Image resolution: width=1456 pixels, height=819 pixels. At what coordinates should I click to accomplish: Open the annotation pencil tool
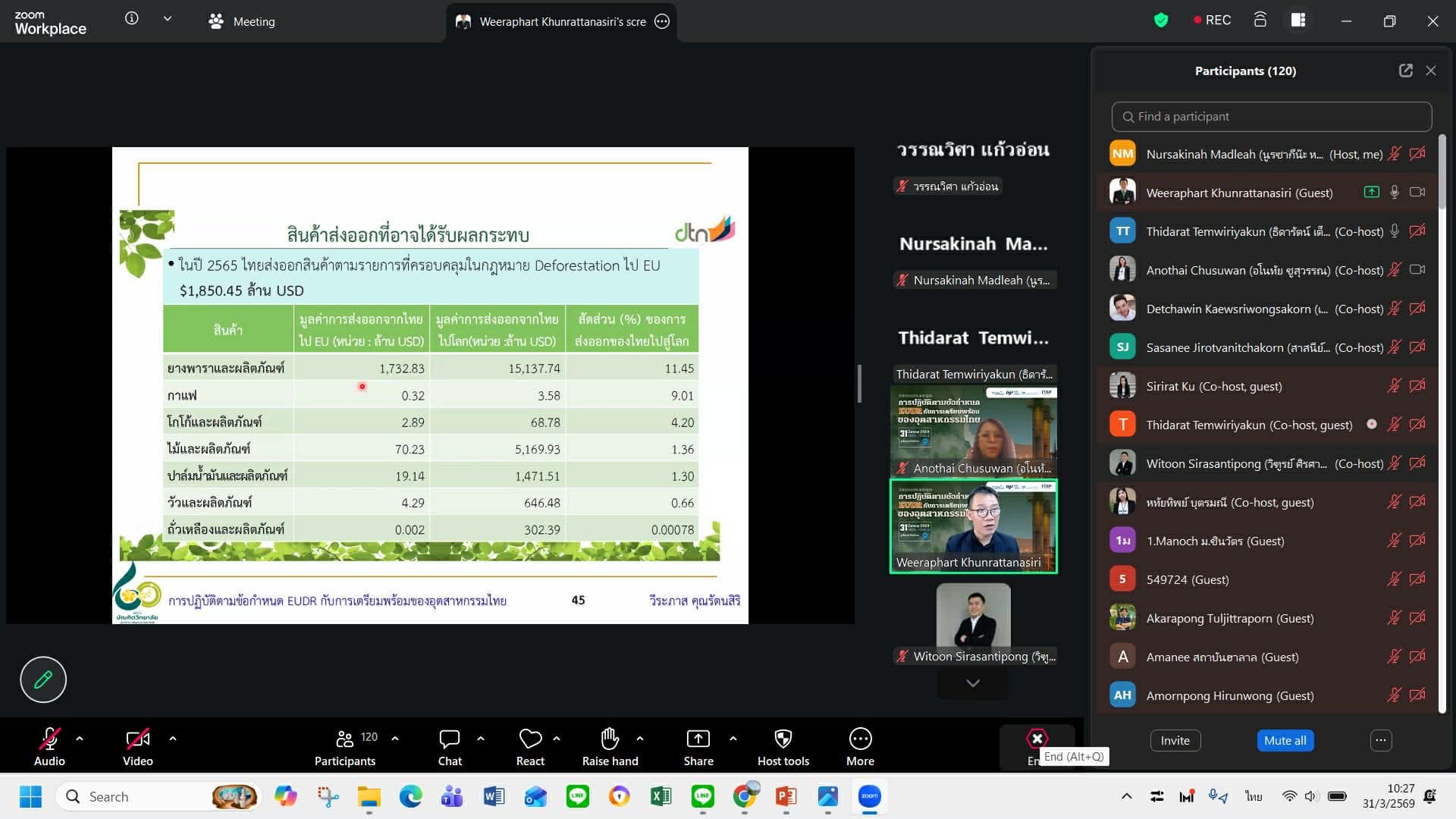point(43,679)
